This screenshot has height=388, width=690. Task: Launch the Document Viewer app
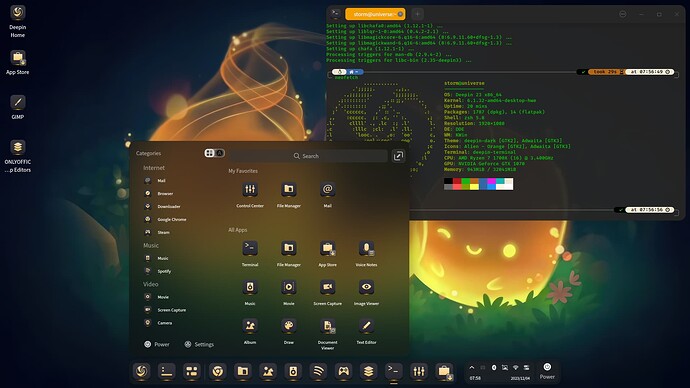pyautogui.click(x=327, y=326)
